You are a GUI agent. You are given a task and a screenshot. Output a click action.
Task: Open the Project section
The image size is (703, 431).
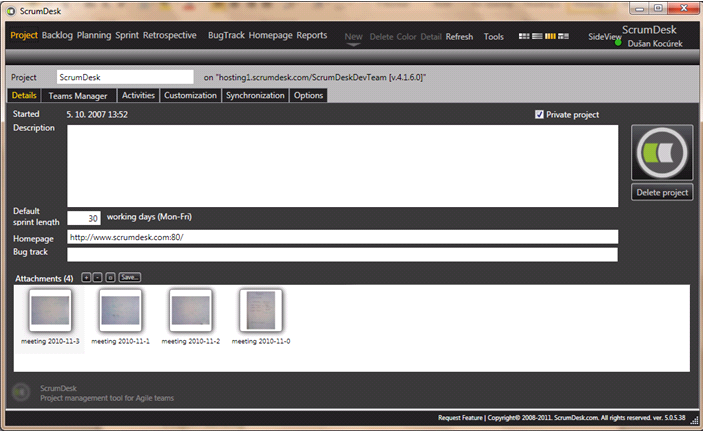click(24, 35)
